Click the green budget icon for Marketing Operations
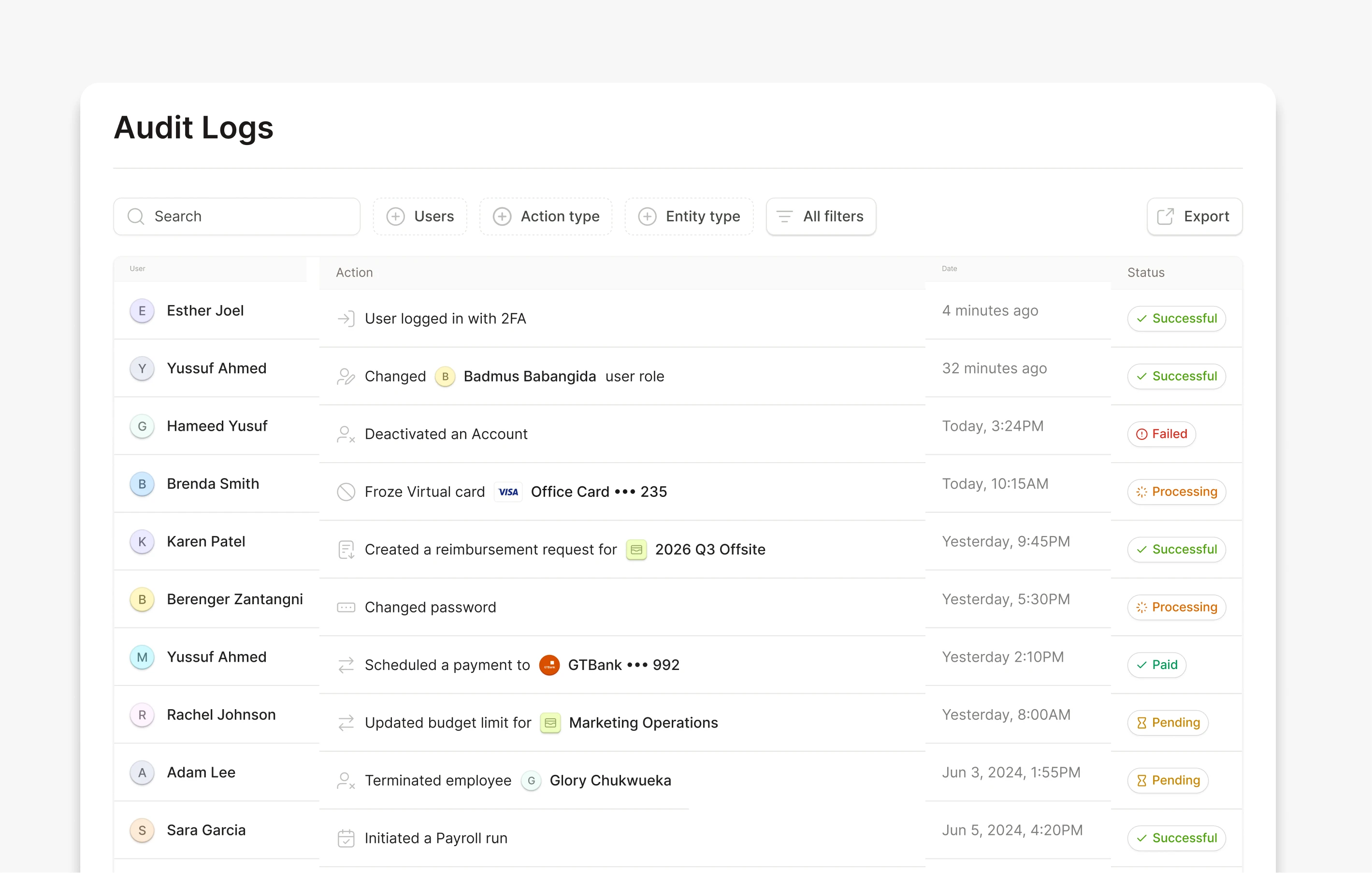Viewport: 1372px width, 873px height. click(x=550, y=723)
